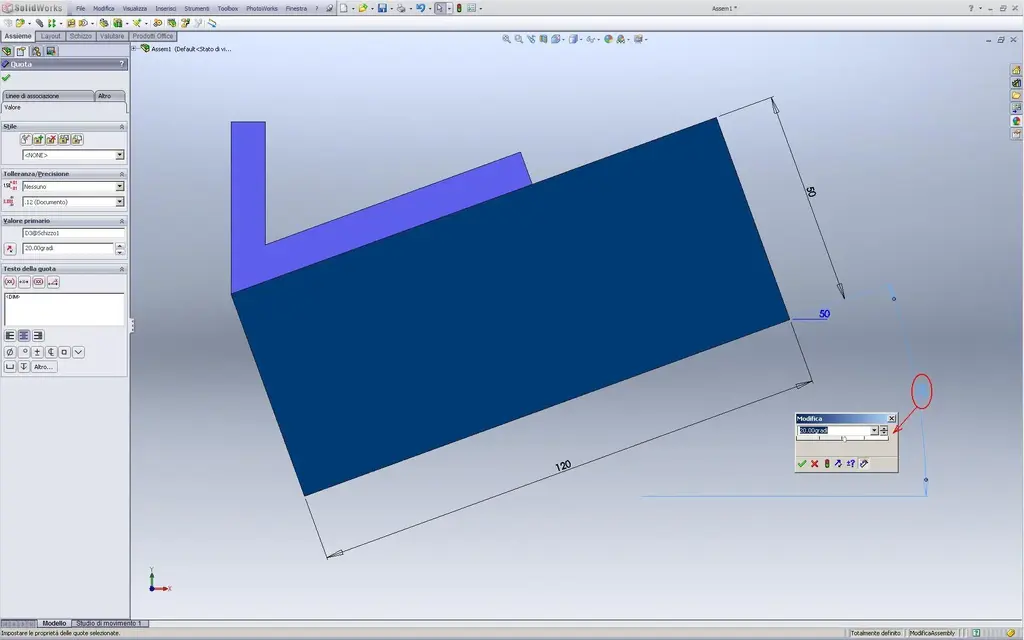Click the Undo arrow icon in toolbar
1024x640 pixels.
pos(420,8)
